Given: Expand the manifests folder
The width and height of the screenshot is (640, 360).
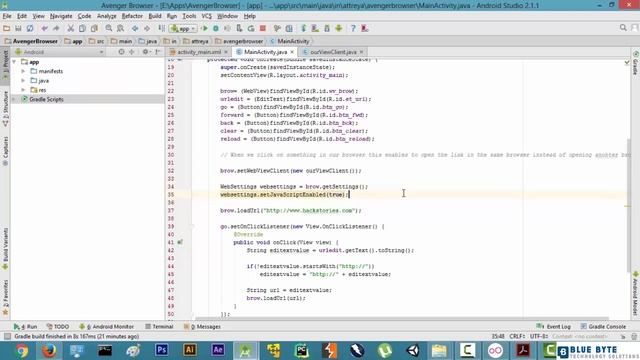Looking at the screenshot, I should point(23,71).
